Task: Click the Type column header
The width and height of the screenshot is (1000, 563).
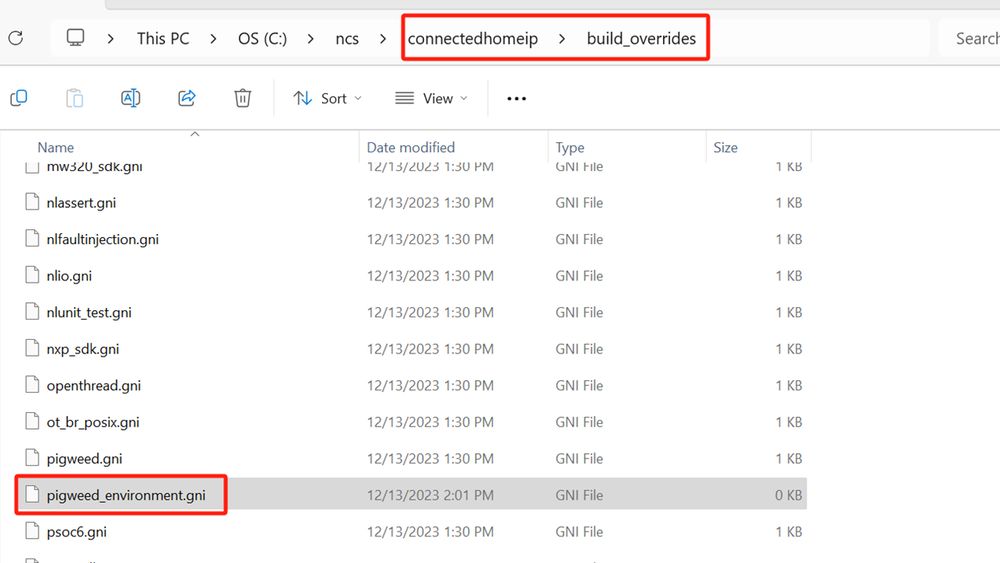Action: coord(570,147)
